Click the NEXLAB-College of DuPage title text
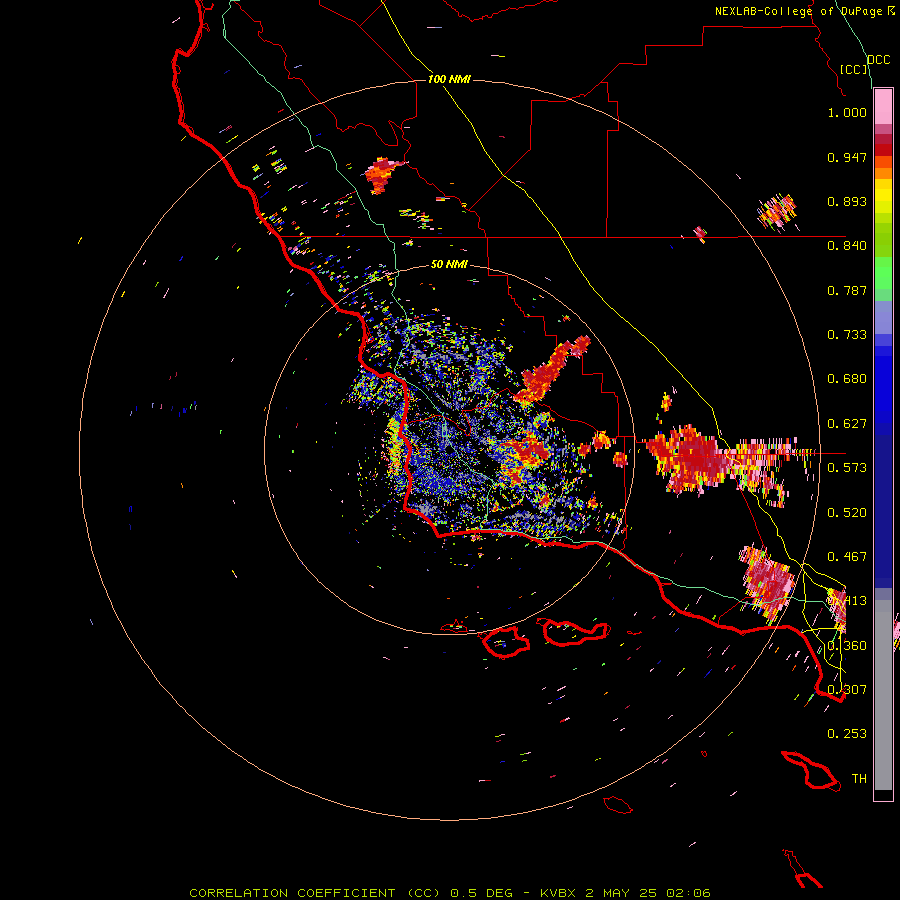This screenshot has height=900, width=900. click(804, 11)
